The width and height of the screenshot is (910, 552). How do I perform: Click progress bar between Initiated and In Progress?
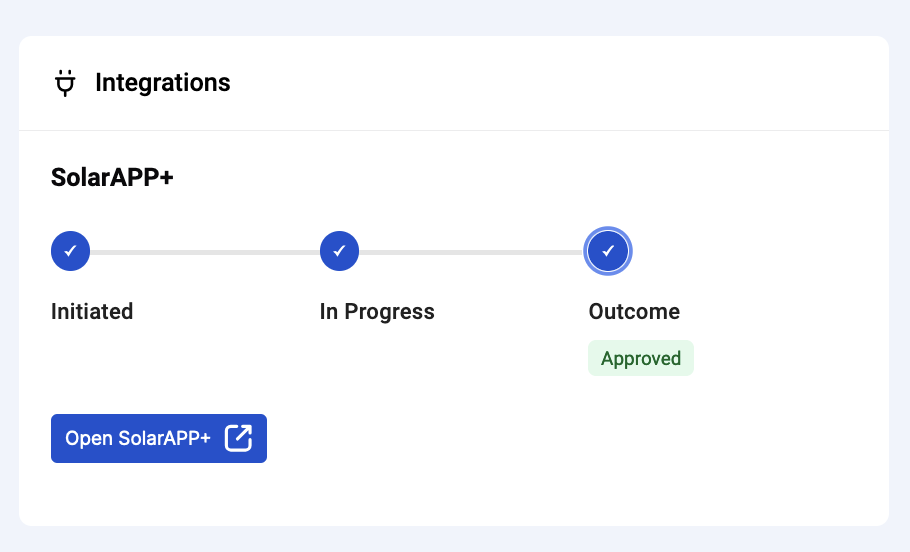[x=205, y=252]
